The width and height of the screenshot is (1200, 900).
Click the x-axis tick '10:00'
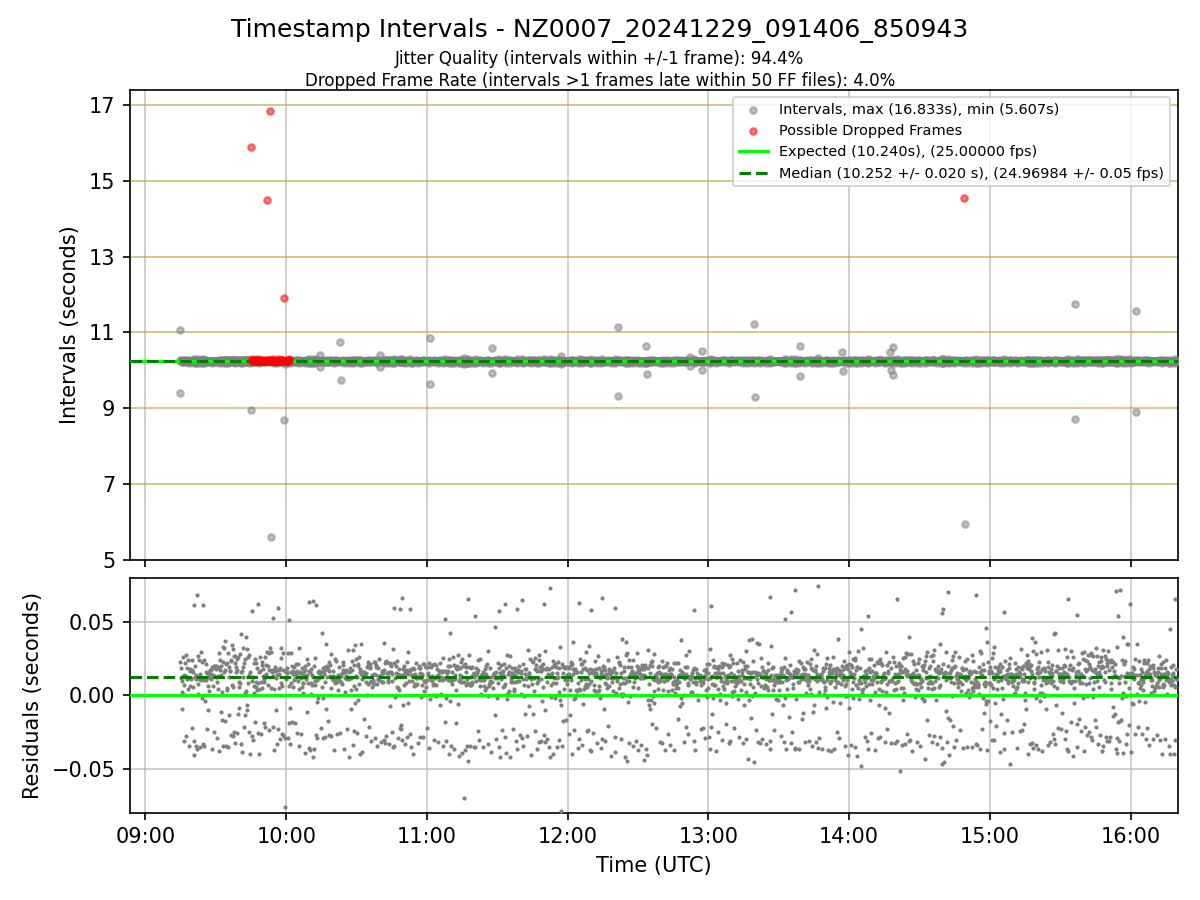click(x=286, y=836)
